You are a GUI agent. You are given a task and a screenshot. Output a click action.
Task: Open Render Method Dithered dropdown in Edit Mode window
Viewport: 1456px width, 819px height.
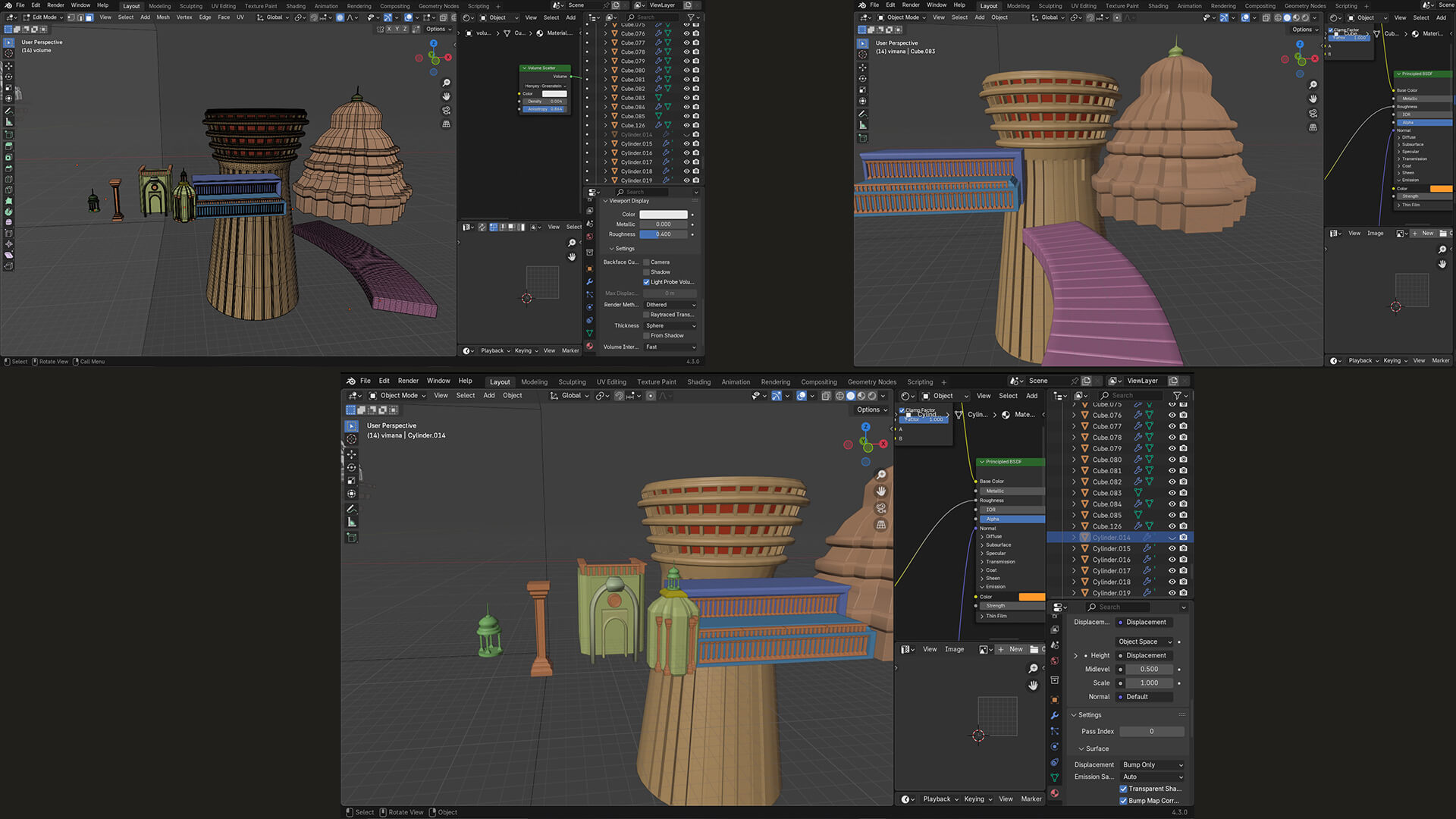click(x=670, y=305)
